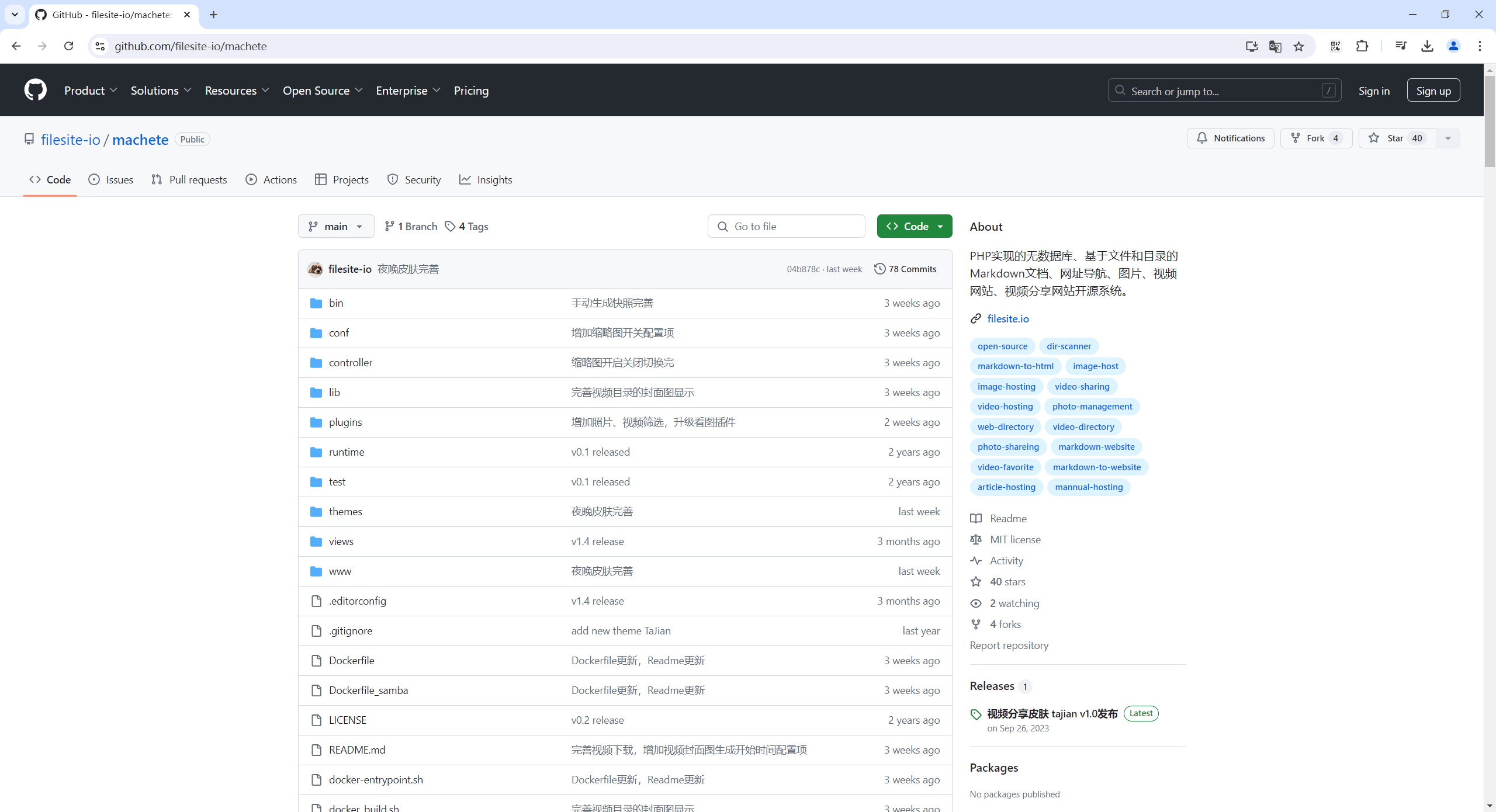The image size is (1496, 812).
Task: Open the Readme link in About
Action: click(1008, 519)
